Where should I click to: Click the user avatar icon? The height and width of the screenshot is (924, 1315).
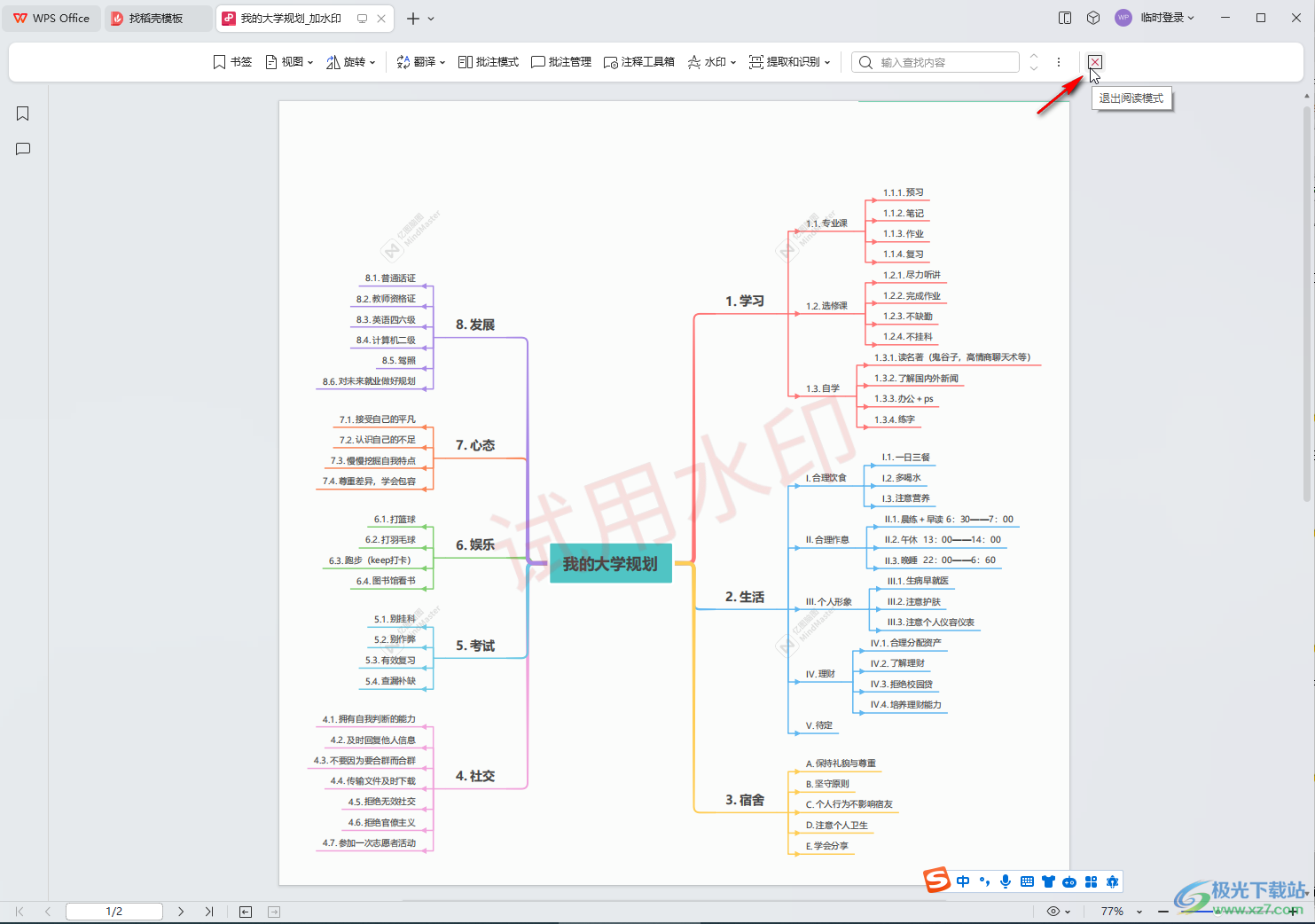(1123, 18)
